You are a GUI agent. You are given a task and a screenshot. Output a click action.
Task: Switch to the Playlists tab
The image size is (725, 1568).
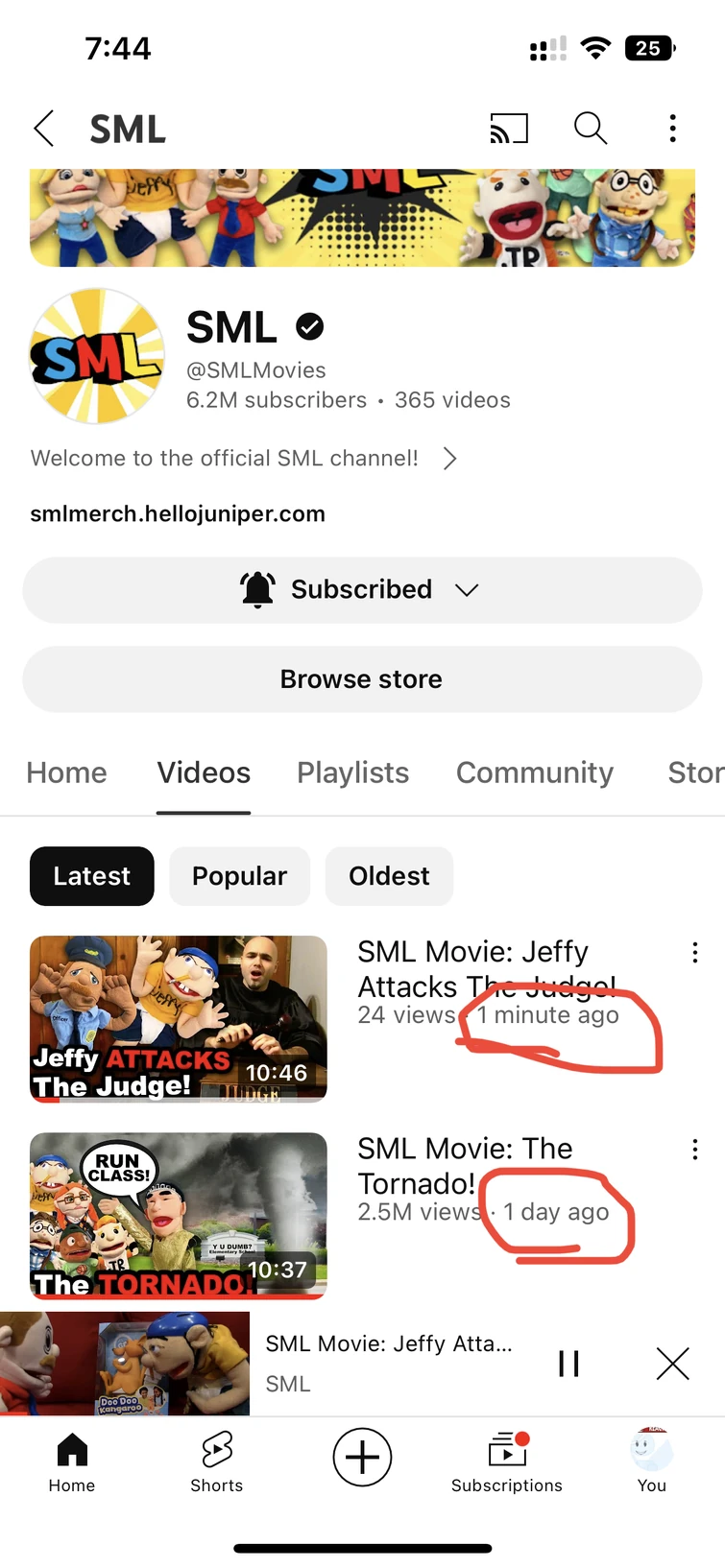[x=352, y=772]
